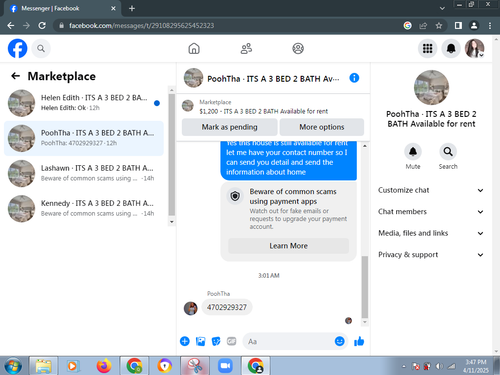Screen dimensions: 500x375
Task: Open Chrome three-dot menu
Action: pyautogui.click(x=490, y=25)
